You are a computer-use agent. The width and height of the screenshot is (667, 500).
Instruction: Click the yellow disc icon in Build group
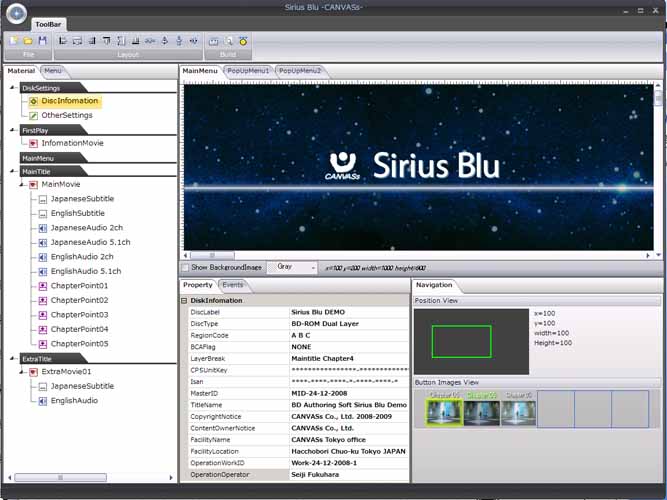coord(243,41)
